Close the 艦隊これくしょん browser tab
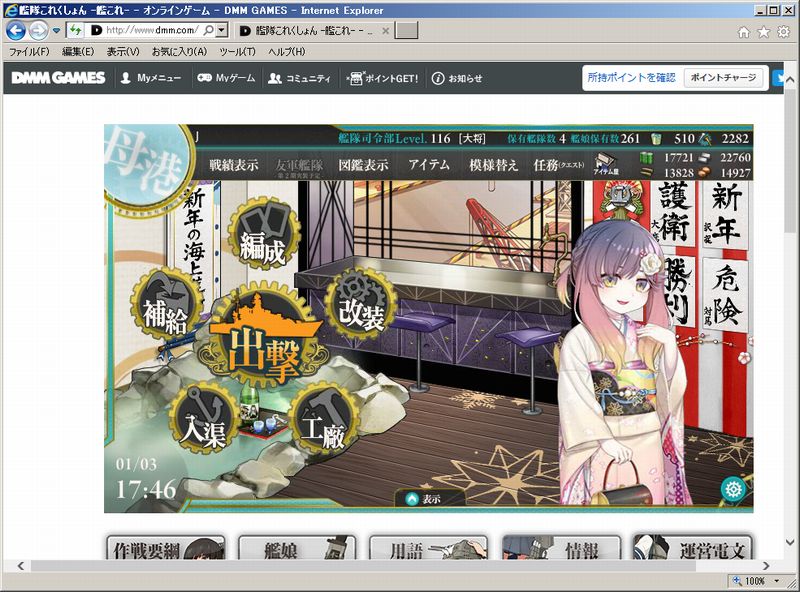Viewport: 800px width, 592px height. click(386, 31)
